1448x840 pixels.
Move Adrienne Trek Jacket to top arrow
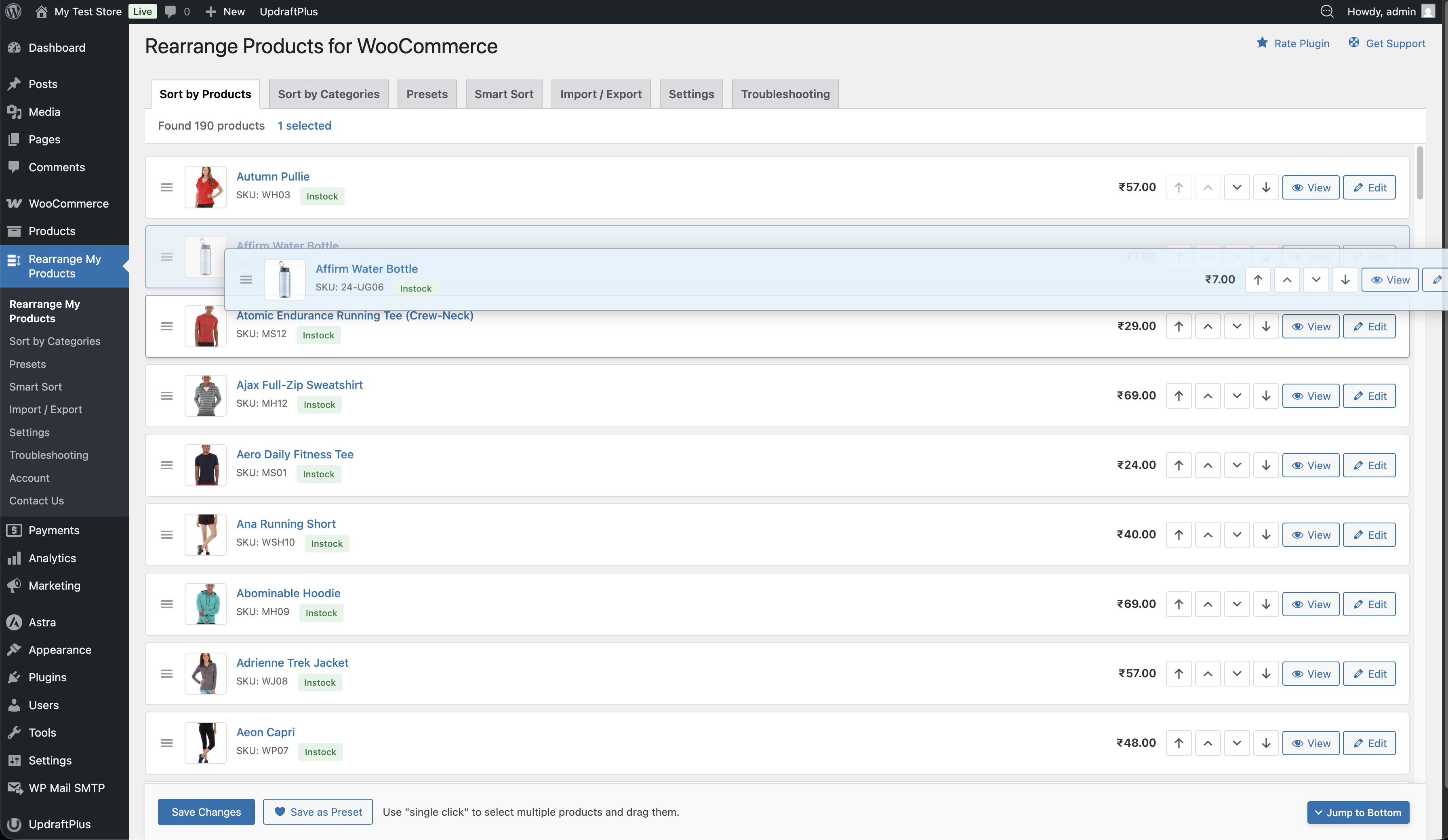[x=1179, y=674]
